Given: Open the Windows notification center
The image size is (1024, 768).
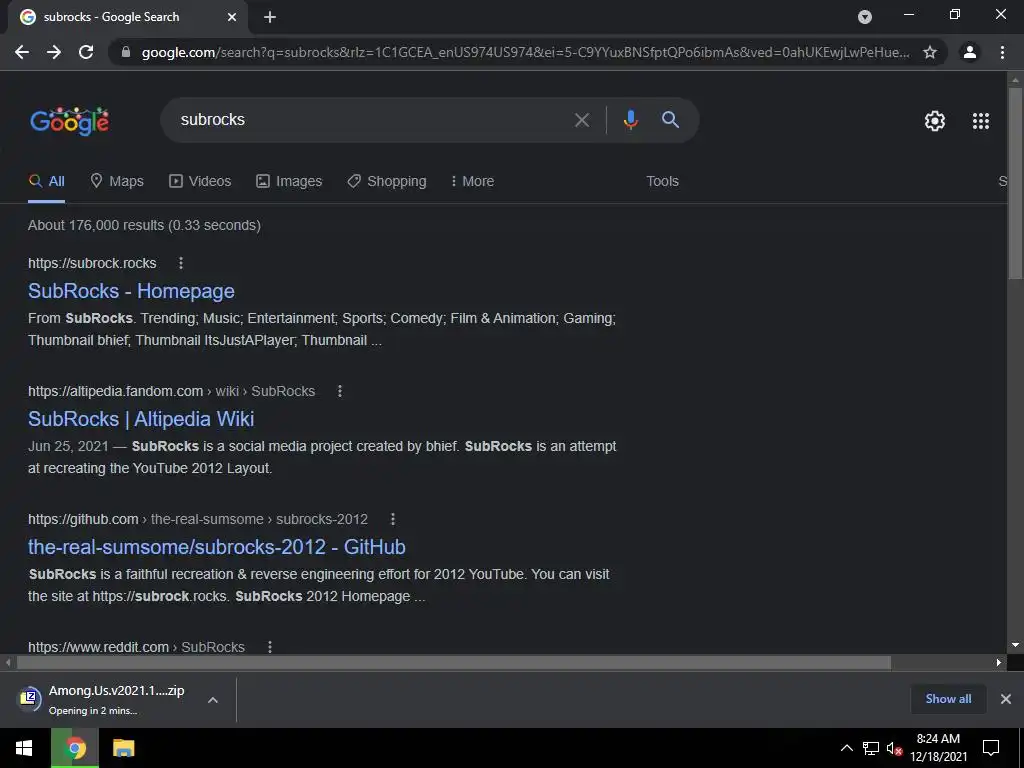Looking at the screenshot, I should tap(991, 748).
